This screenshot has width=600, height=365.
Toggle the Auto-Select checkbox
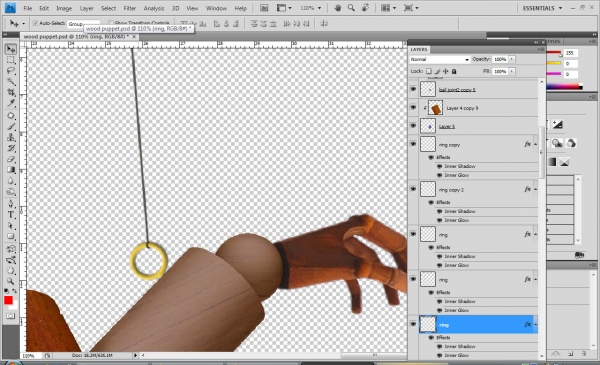(x=36, y=23)
